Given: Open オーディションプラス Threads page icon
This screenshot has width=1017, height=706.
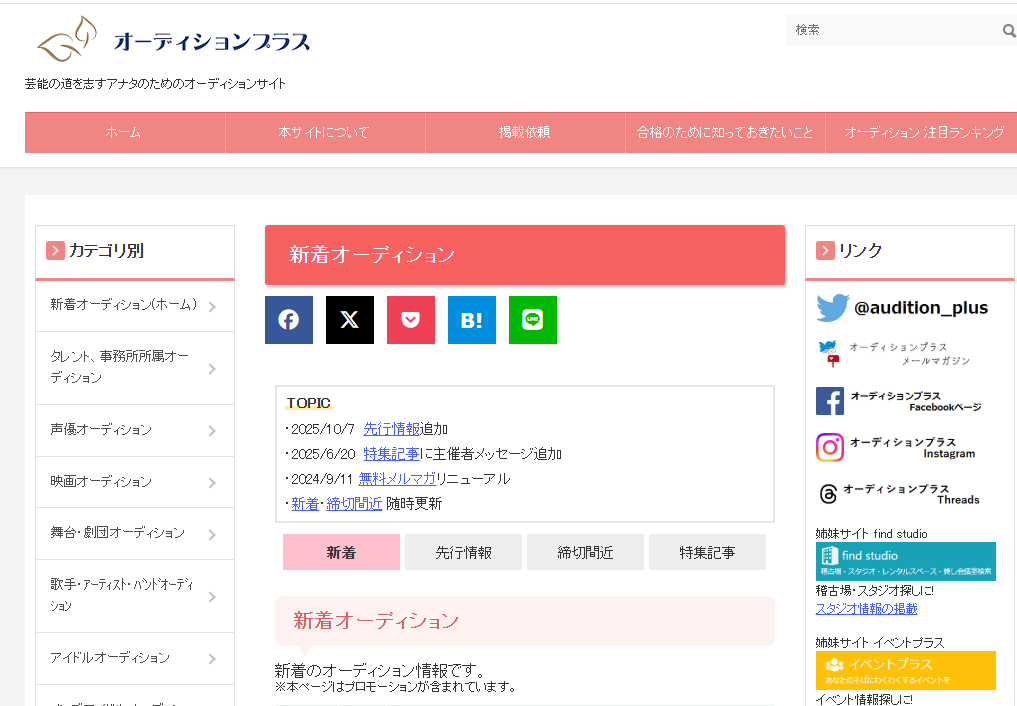Looking at the screenshot, I should (x=829, y=494).
